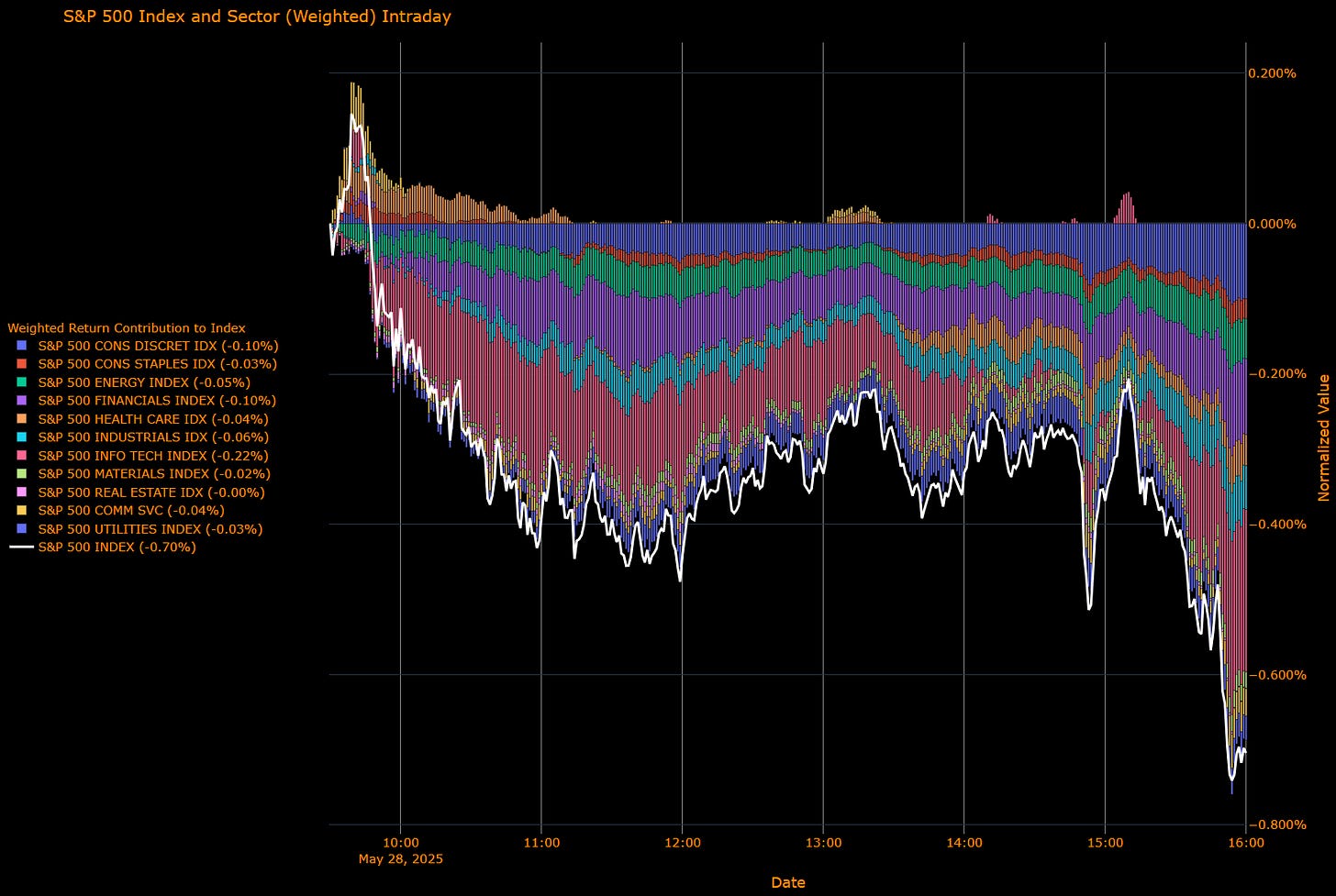
Task: Click the orange HEALTH CARE legend swatch
Action: click(22, 419)
